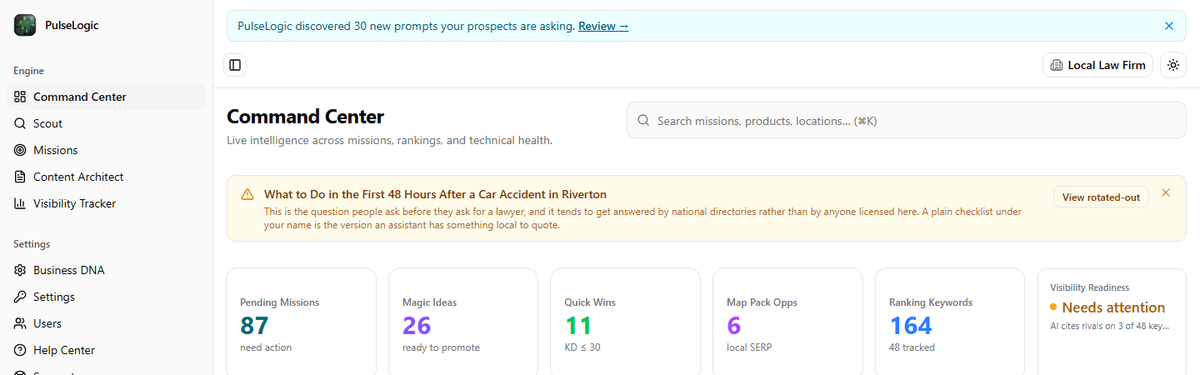Click the Scout magnifier icon

click(20, 124)
